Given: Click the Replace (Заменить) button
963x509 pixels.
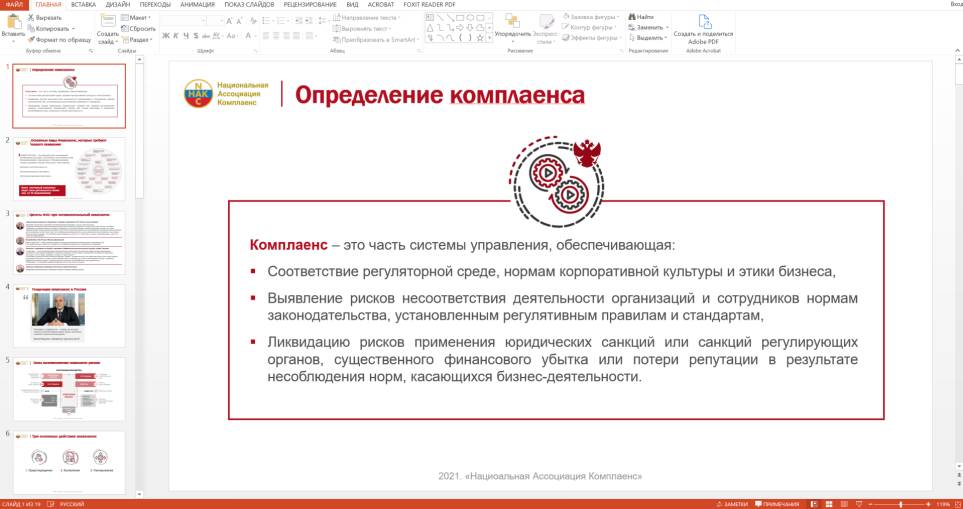Looking at the screenshot, I should pos(648,27).
